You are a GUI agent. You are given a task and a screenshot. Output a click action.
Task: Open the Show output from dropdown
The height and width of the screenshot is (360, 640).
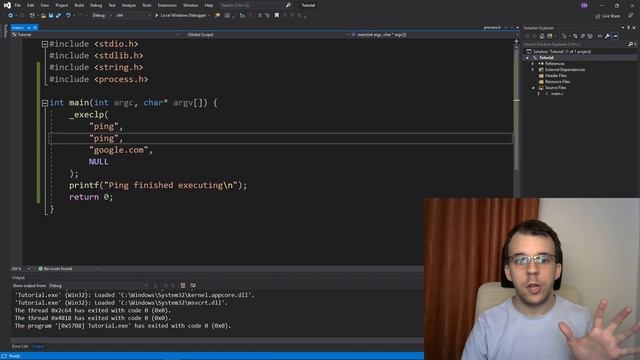pyautogui.click(x=98, y=285)
